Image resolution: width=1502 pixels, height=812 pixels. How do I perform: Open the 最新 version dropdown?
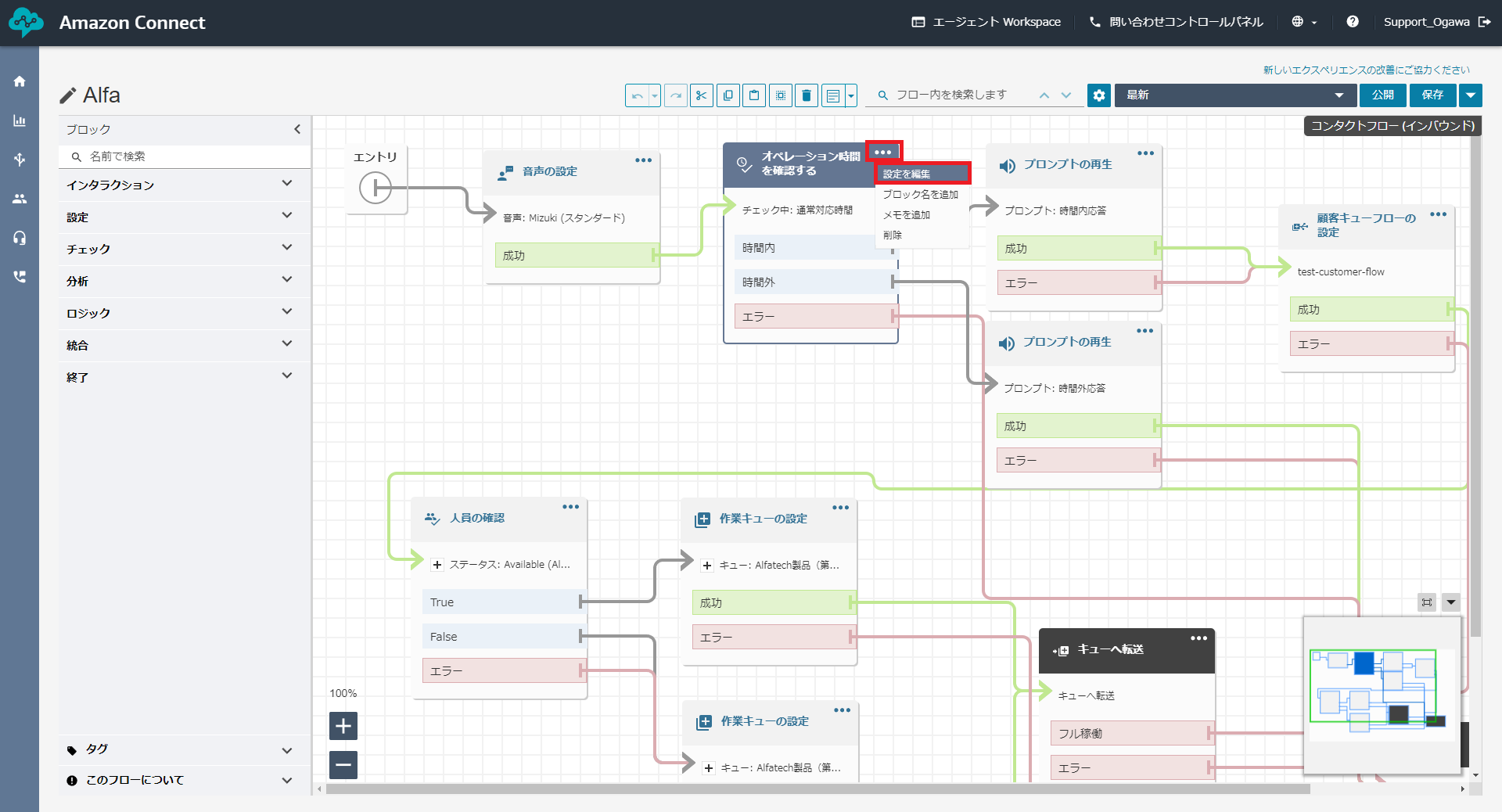1234,95
